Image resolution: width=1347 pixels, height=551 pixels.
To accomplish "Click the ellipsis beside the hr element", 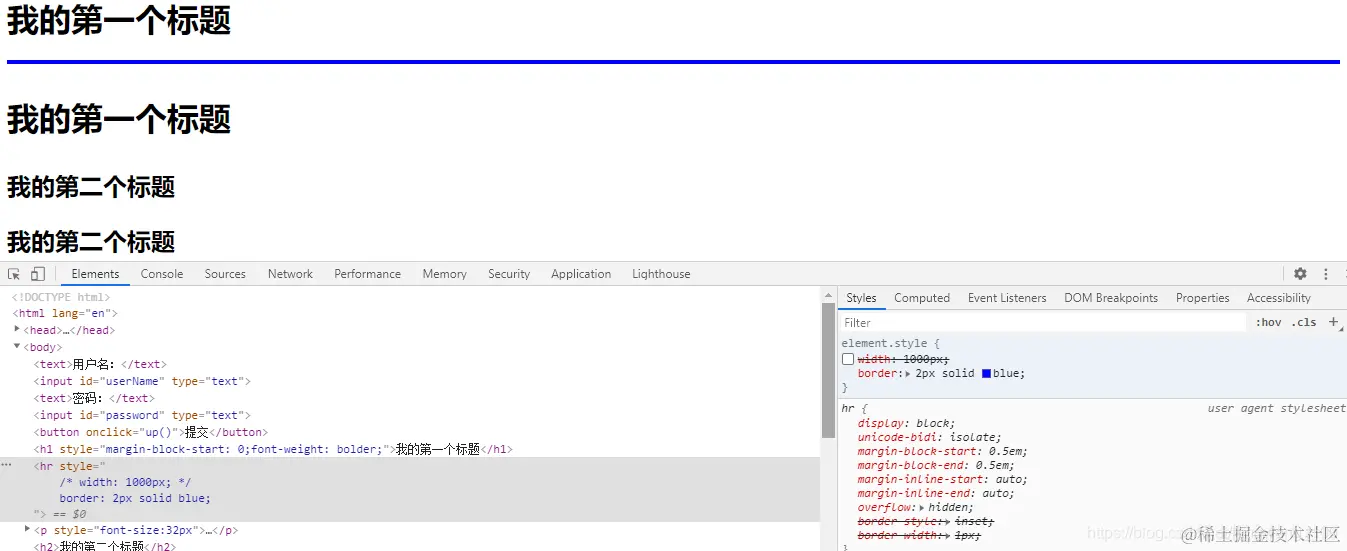I will tap(6, 465).
